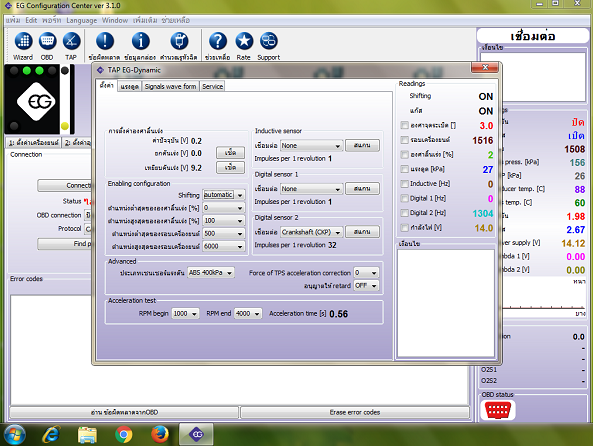Viewport: 593px width, 446px height.
Task: Open the Edit menu
Action: (31, 20)
